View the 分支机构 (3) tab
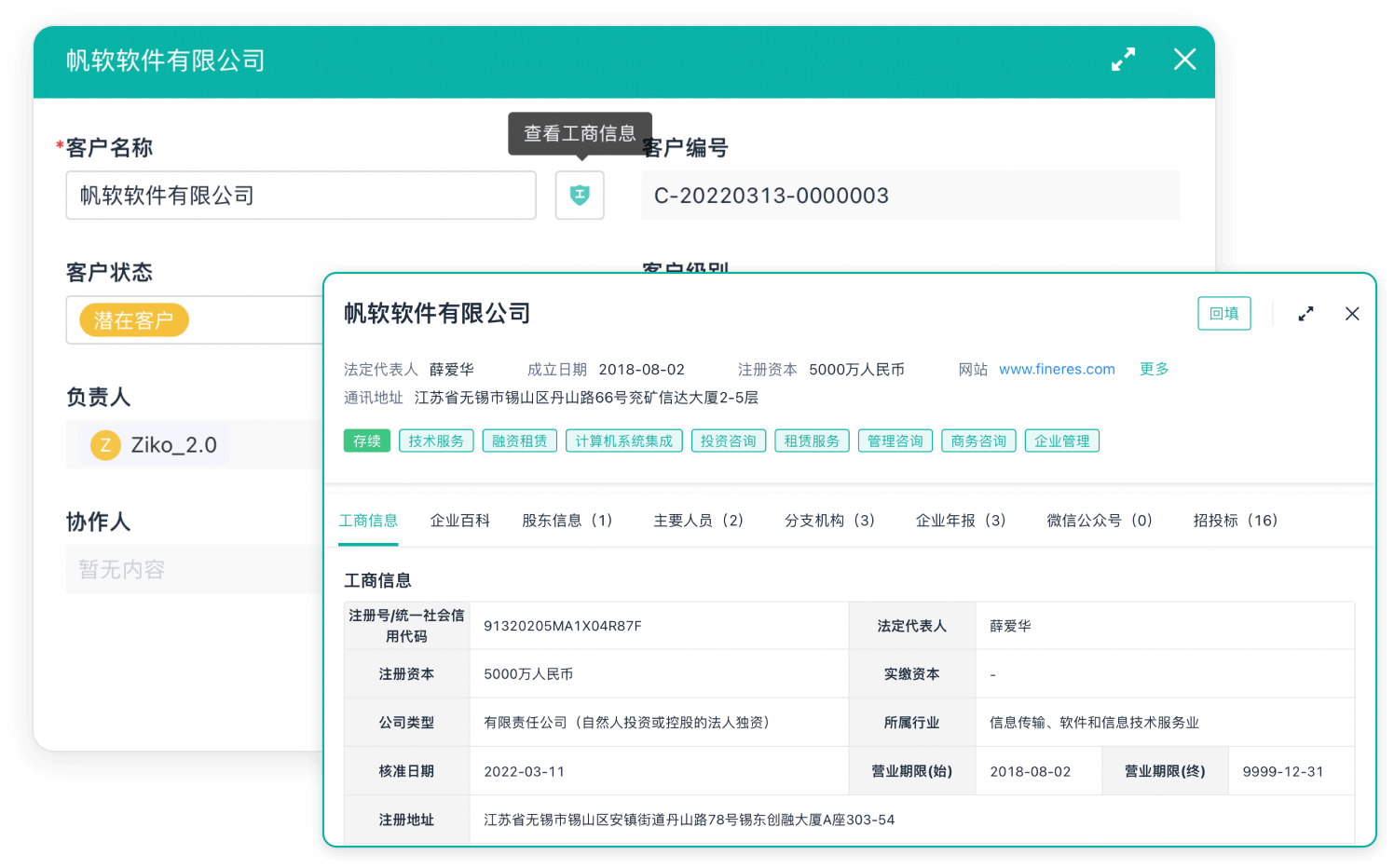 point(829,521)
